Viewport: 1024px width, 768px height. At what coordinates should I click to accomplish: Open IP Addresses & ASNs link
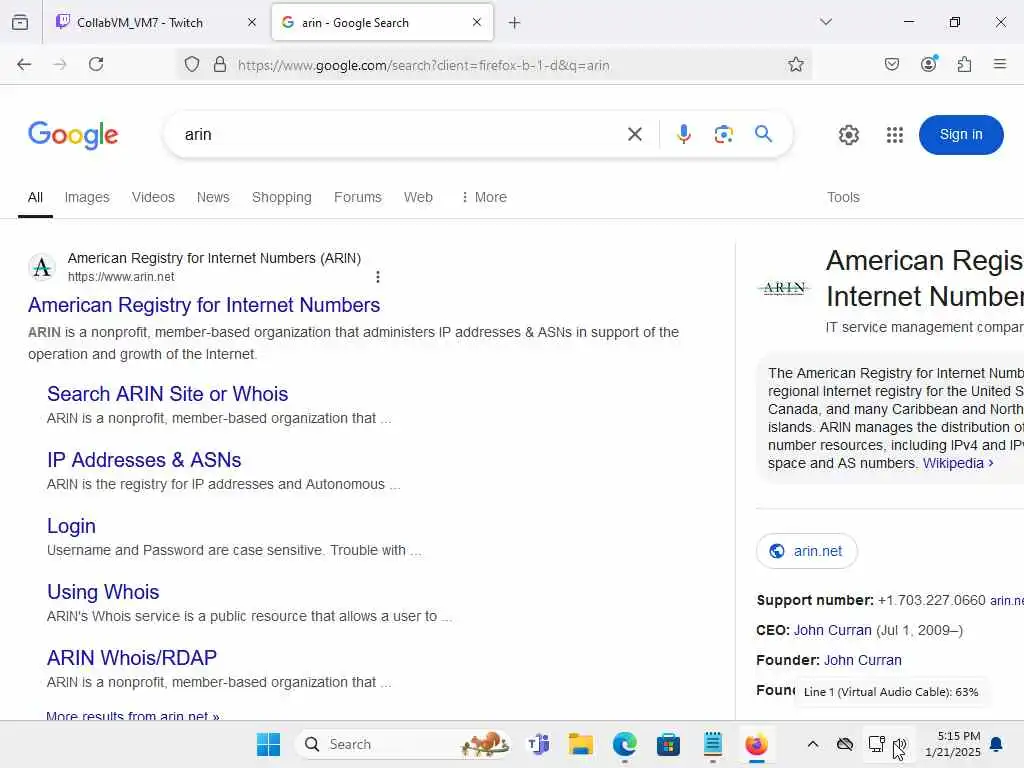click(144, 460)
